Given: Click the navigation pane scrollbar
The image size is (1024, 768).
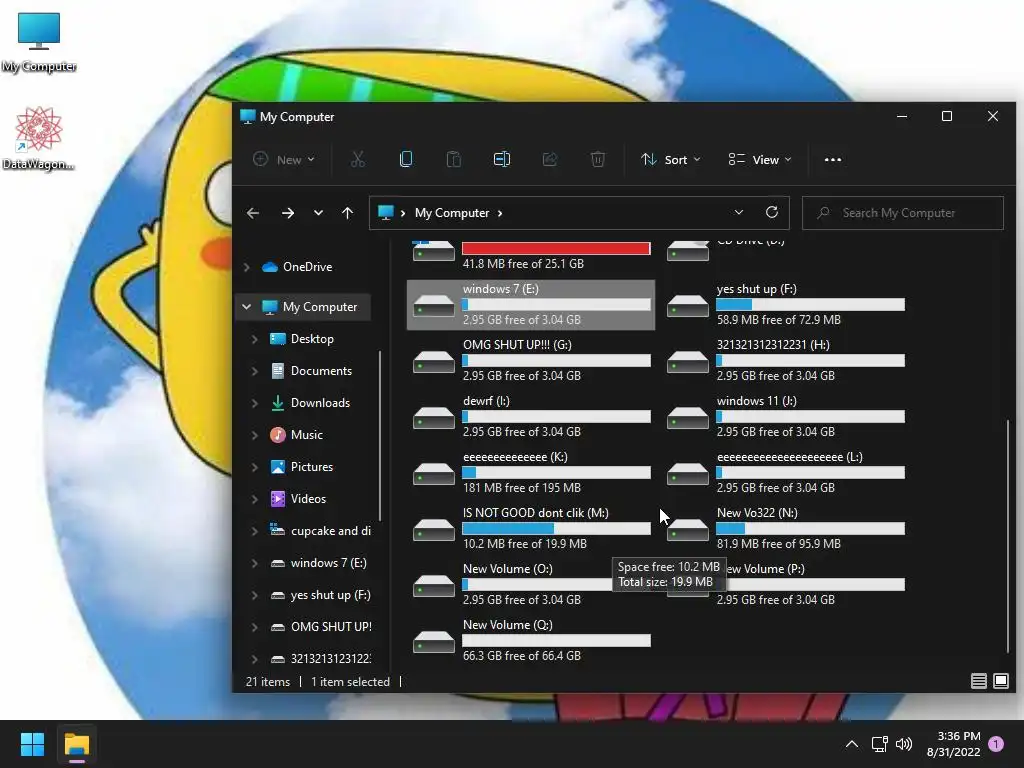Looking at the screenshot, I should [x=379, y=436].
